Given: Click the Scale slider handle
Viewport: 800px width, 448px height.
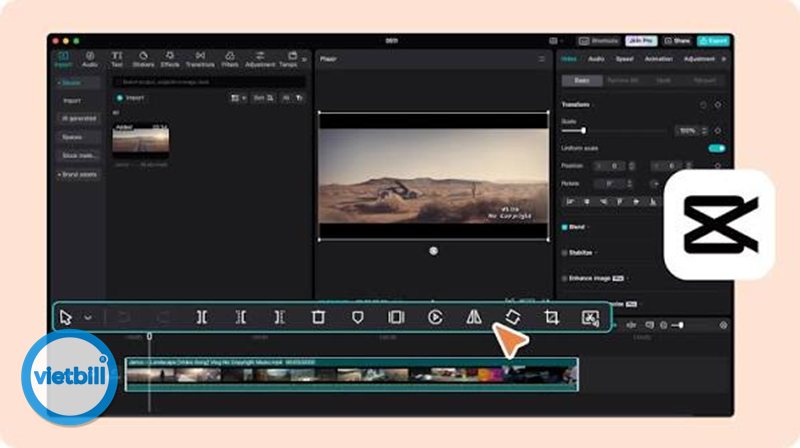Looking at the screenshot, I should tap(583, 131).
